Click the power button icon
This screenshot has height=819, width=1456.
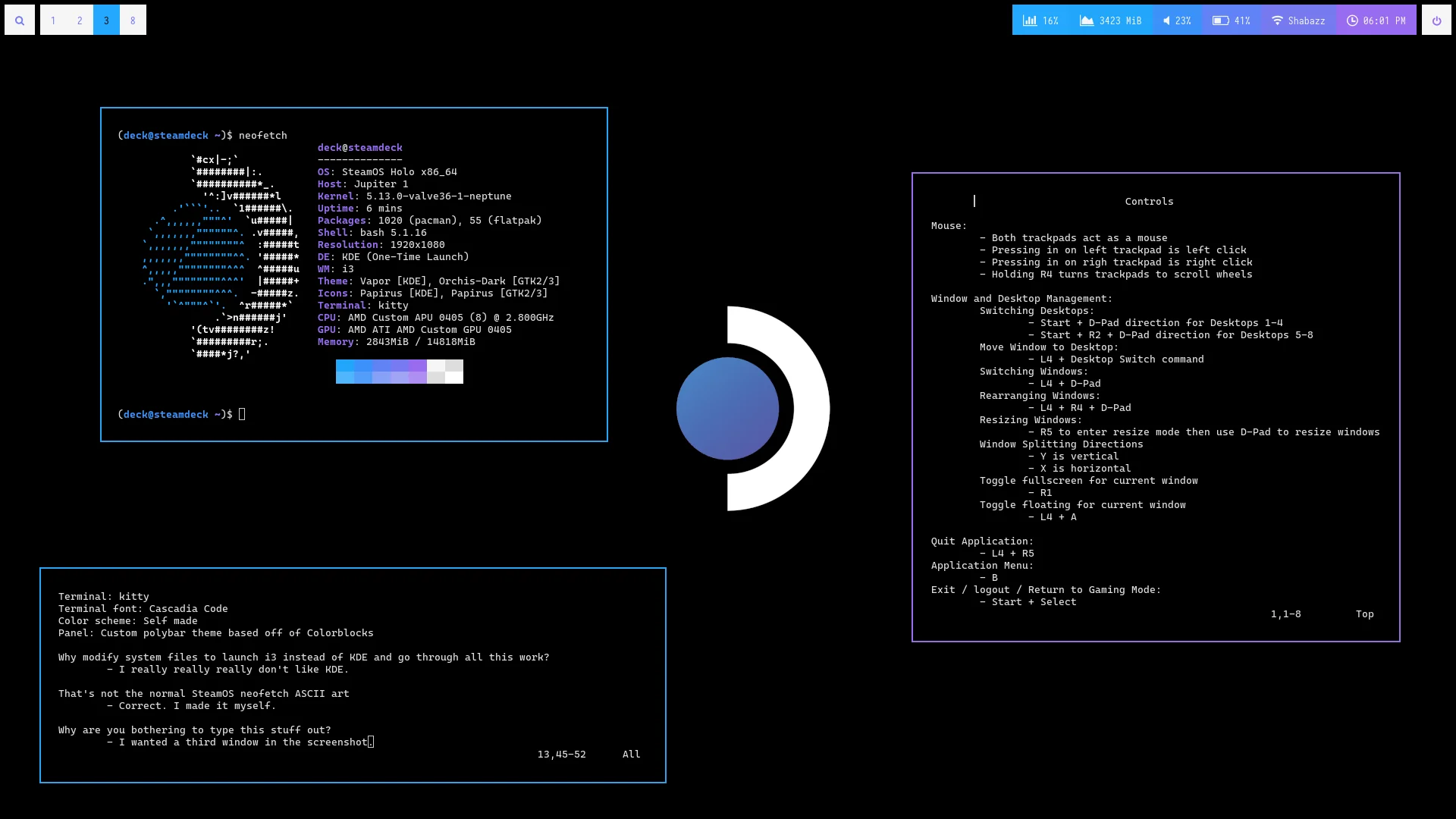coord(1436,20)
